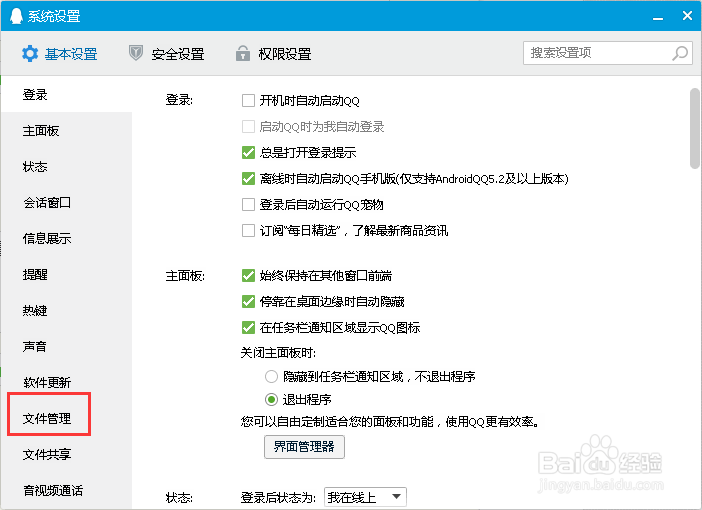Uncheck 在任务栏通知区域显示QQ图标

click(x=248, y=327)
